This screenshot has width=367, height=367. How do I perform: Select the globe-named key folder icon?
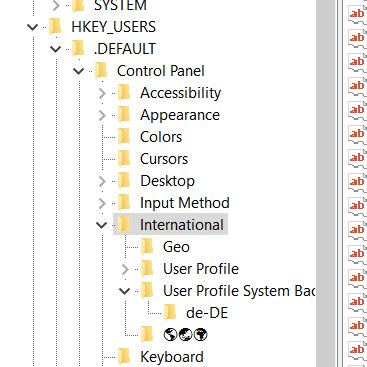click(147, 335)
